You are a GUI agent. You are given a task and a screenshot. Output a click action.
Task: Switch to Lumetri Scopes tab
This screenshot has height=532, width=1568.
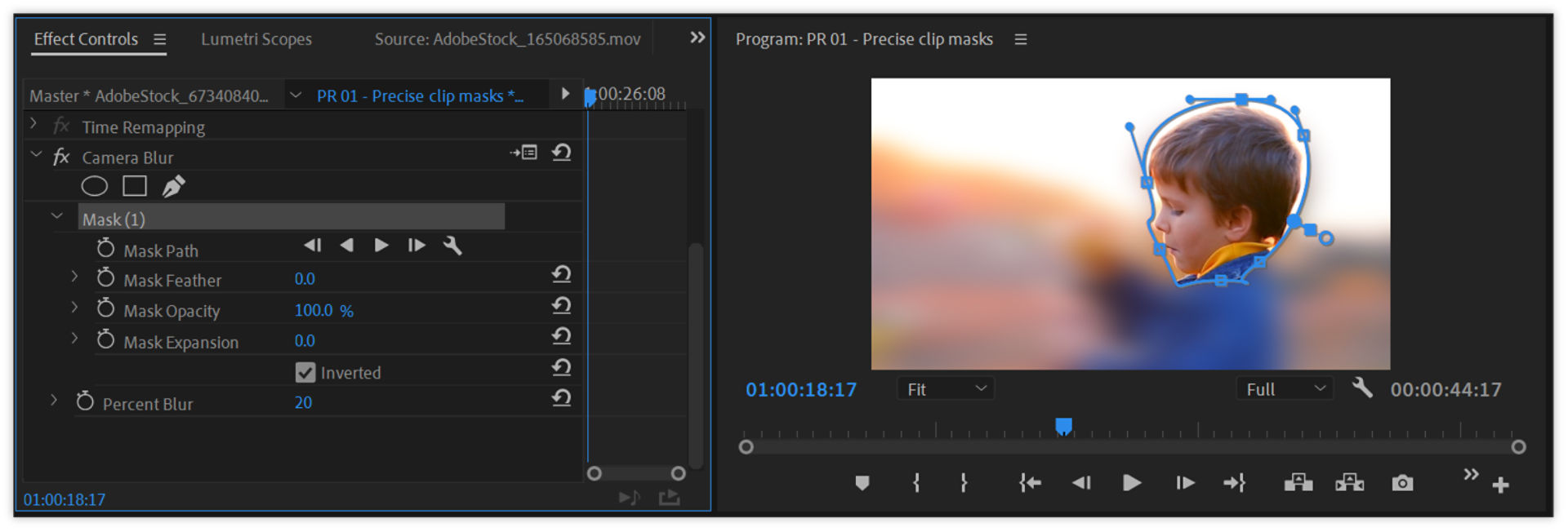pyautogui.click(x=256, y=39)
